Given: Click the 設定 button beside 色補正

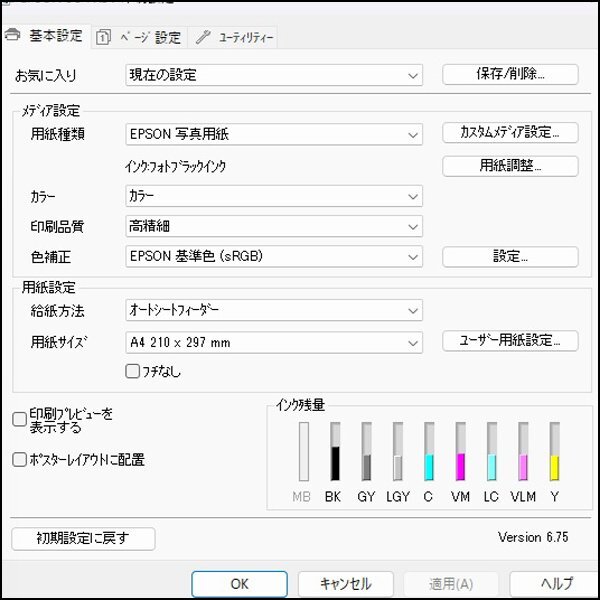Looking at the screenshot, I should pyautogui.click(x=510, y=256).
